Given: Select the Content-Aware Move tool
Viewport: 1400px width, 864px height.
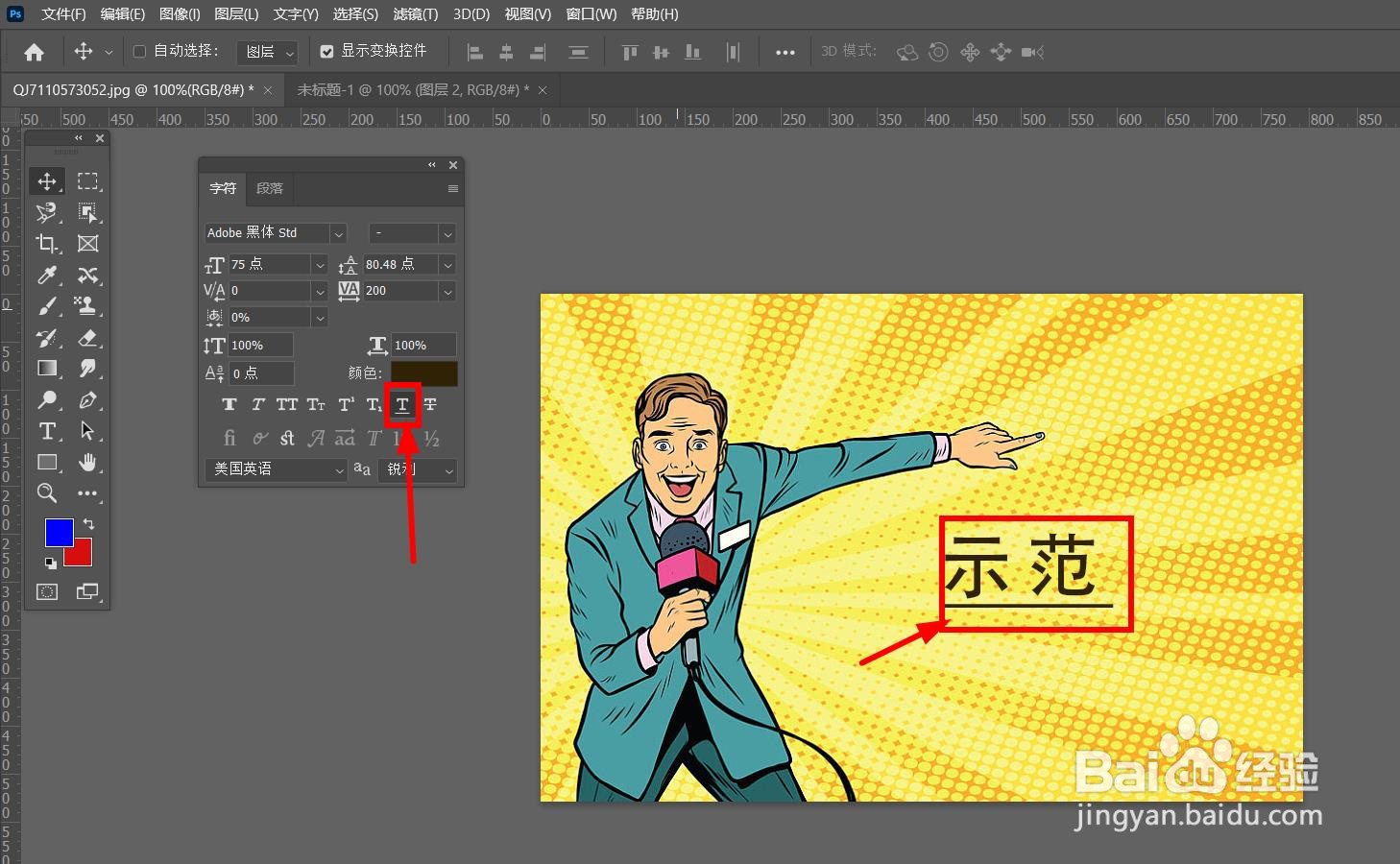Looking at the screenshot, I should click(87, 276).
